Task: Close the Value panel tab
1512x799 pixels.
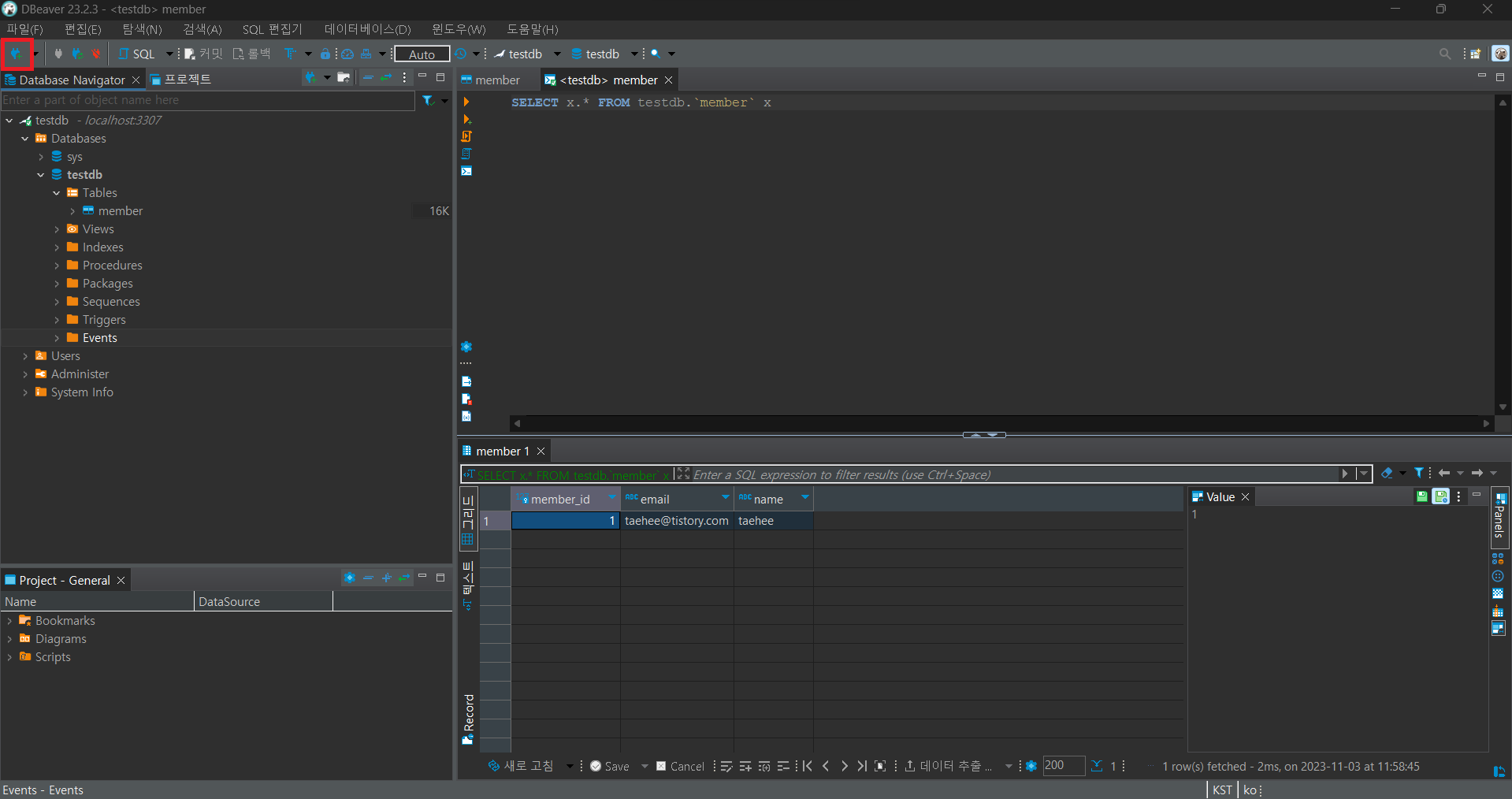Action: tap(1245, 497)
